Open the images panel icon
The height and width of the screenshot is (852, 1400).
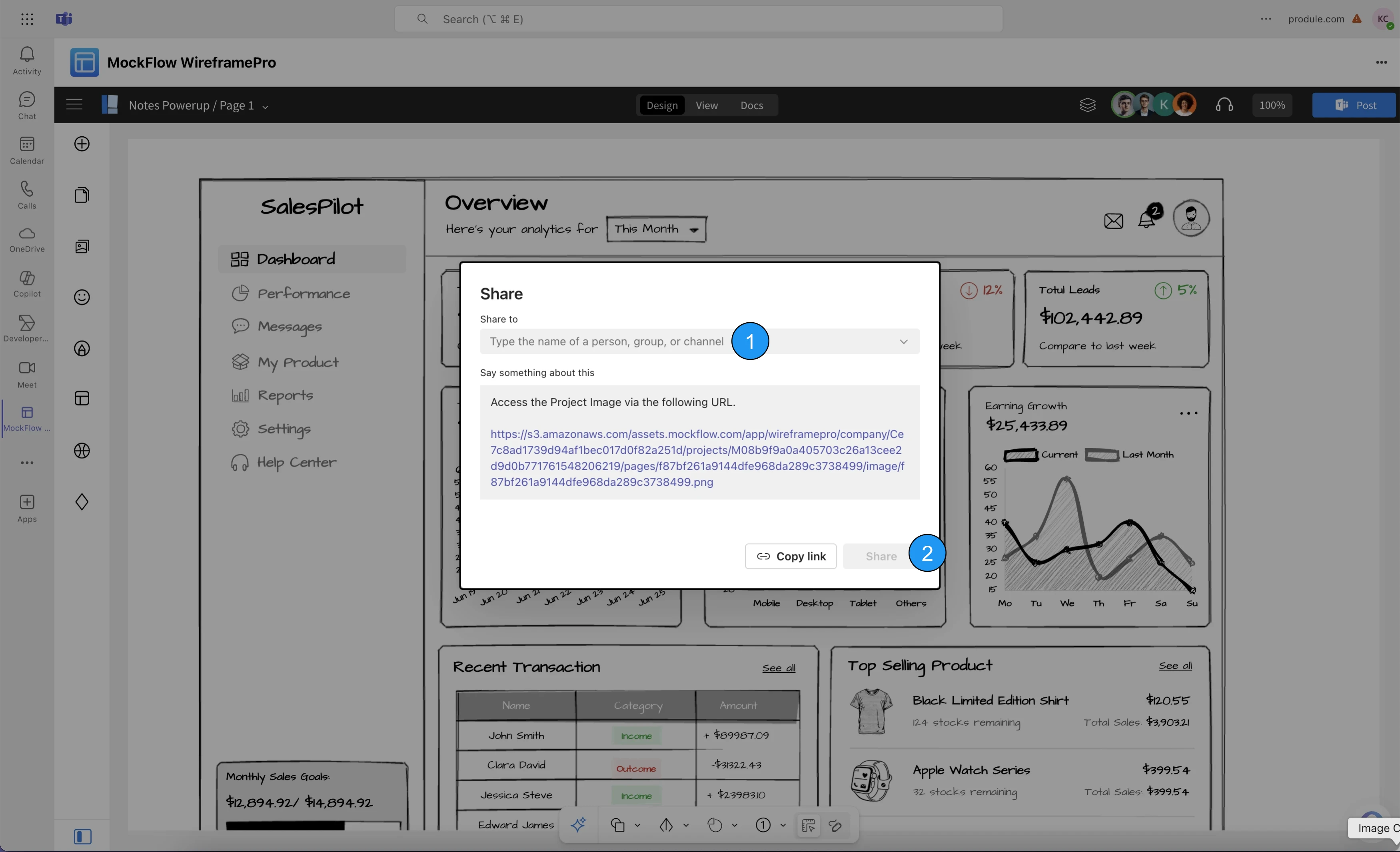[82, 246]
